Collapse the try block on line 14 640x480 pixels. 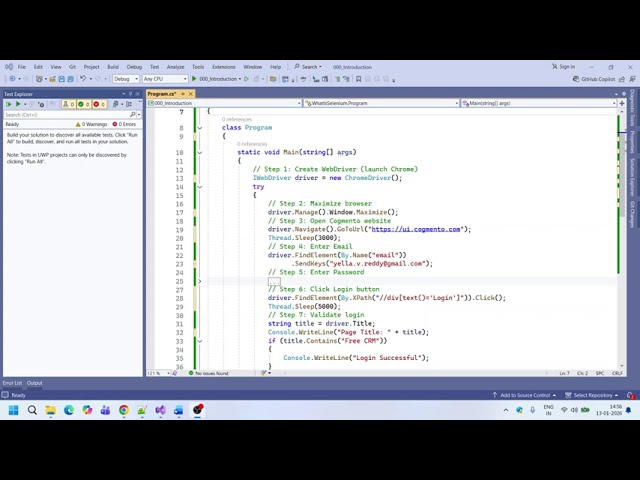(200, 187)
